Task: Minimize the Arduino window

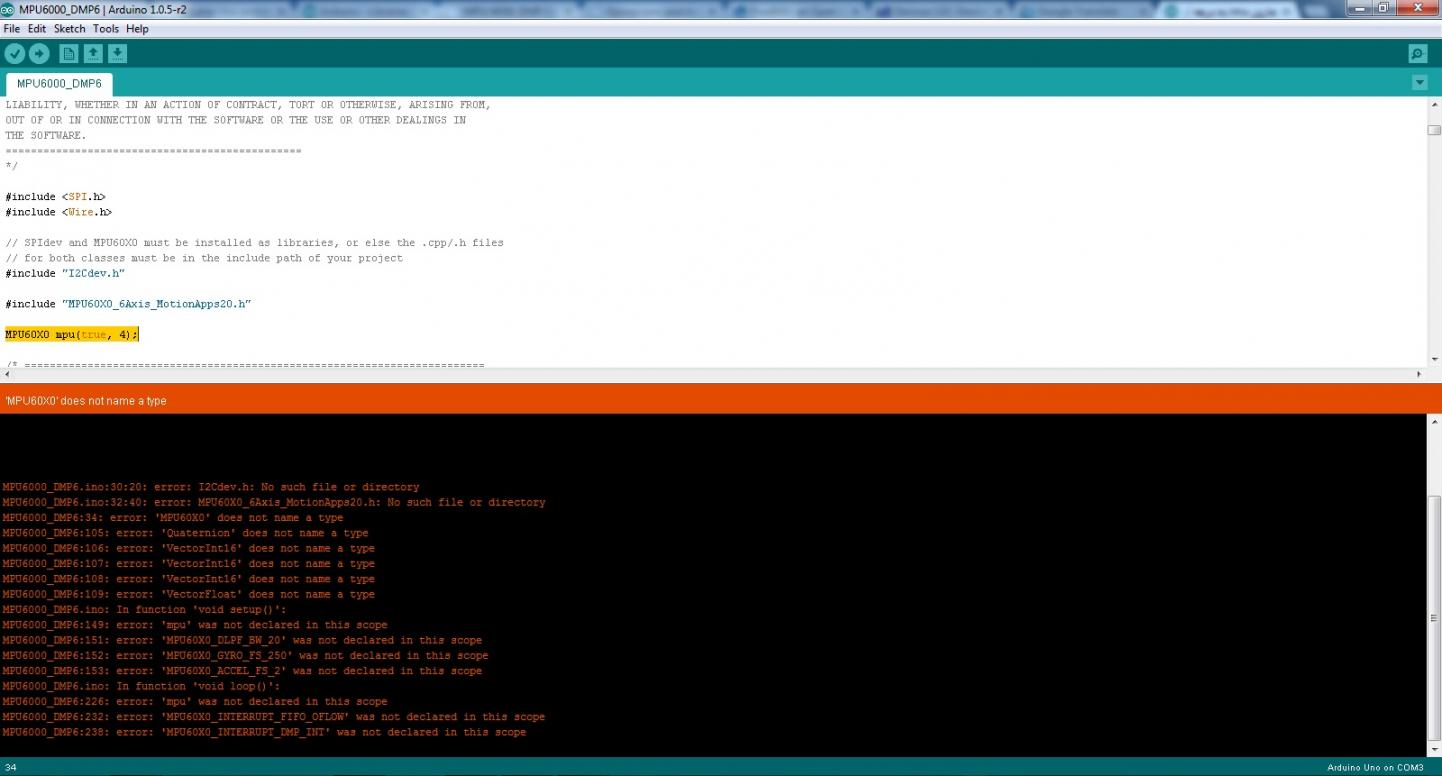Action: tap(1359, 8)
